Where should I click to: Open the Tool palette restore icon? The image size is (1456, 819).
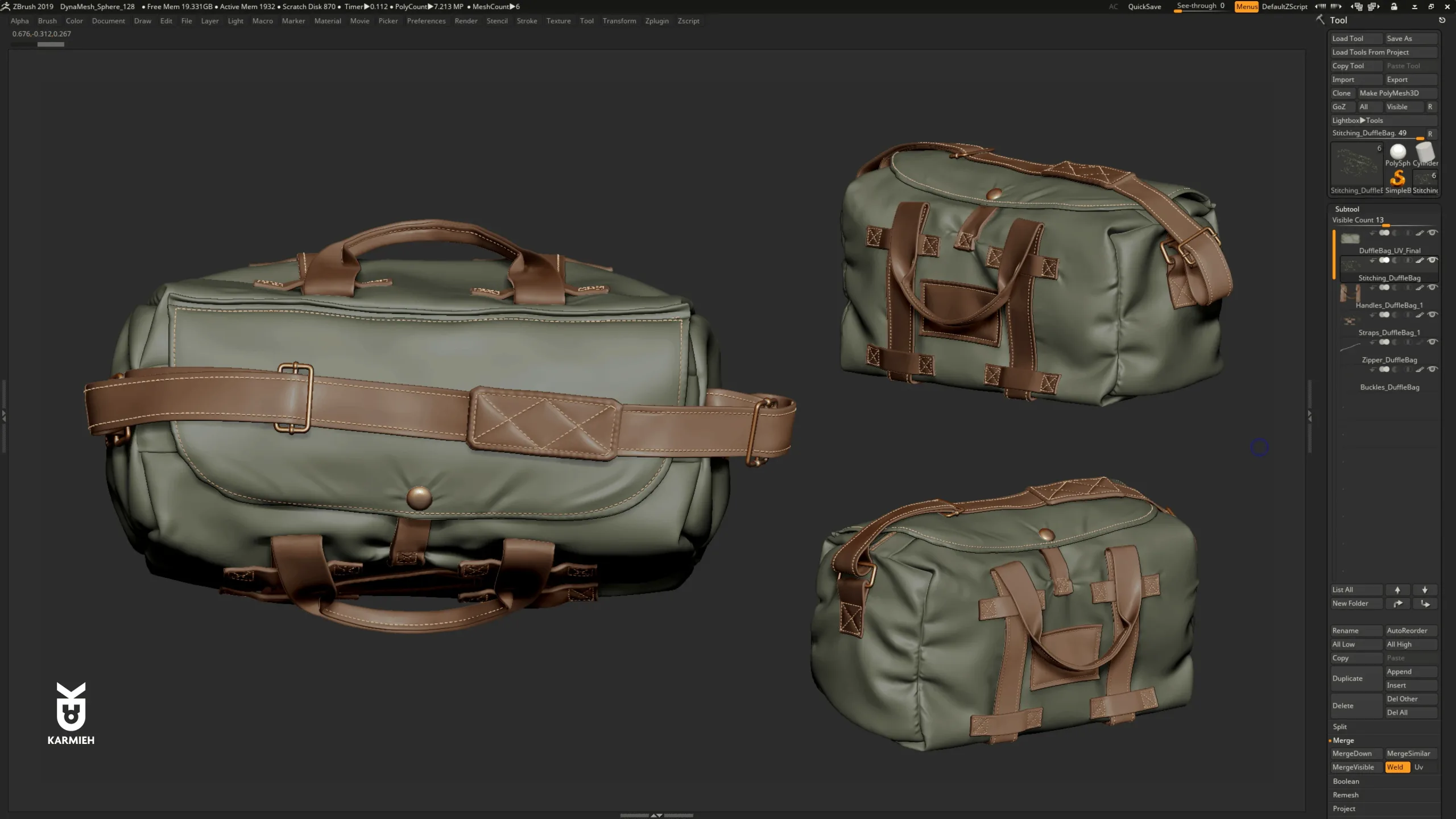(1443, 20)
